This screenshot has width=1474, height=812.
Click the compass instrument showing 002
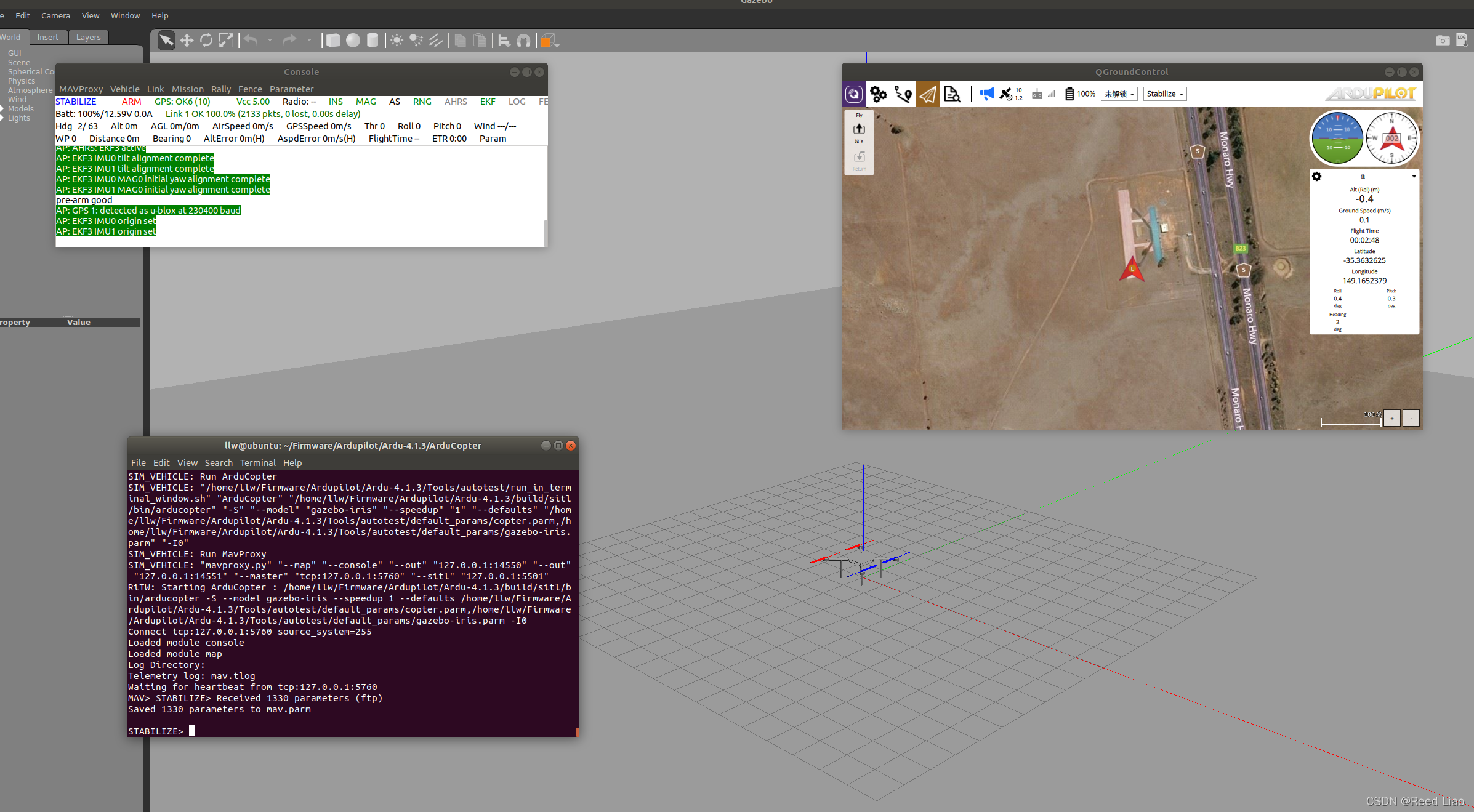click(x=1391, y=139)
